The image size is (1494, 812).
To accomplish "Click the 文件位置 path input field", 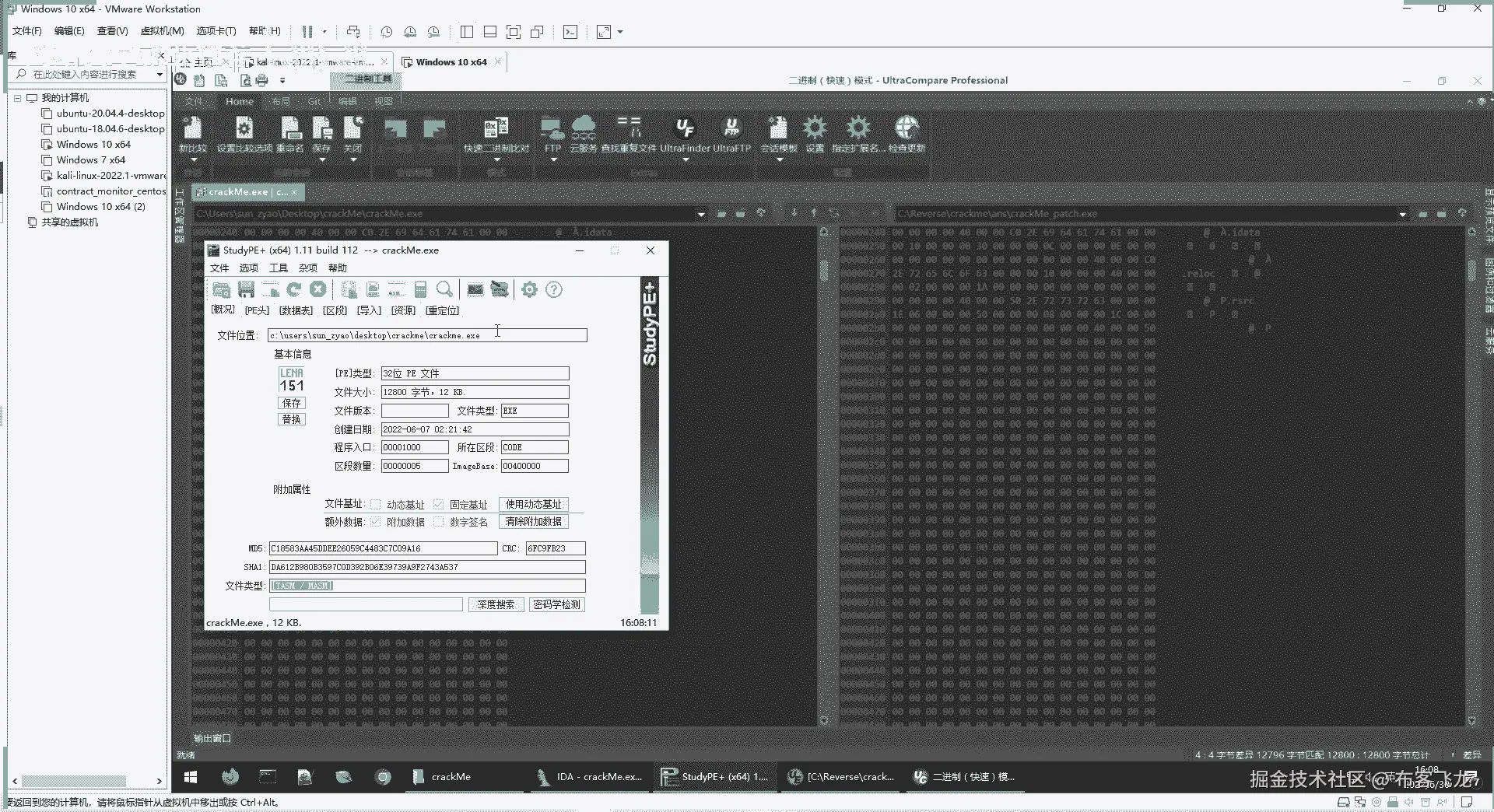I will pos(427,335).
